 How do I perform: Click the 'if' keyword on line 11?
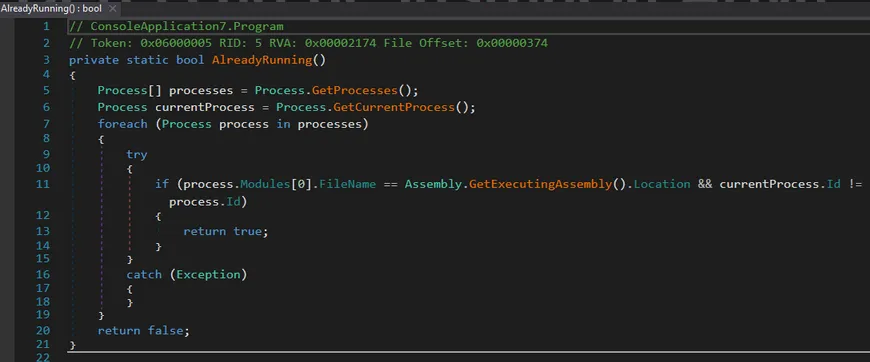[162, 184]
